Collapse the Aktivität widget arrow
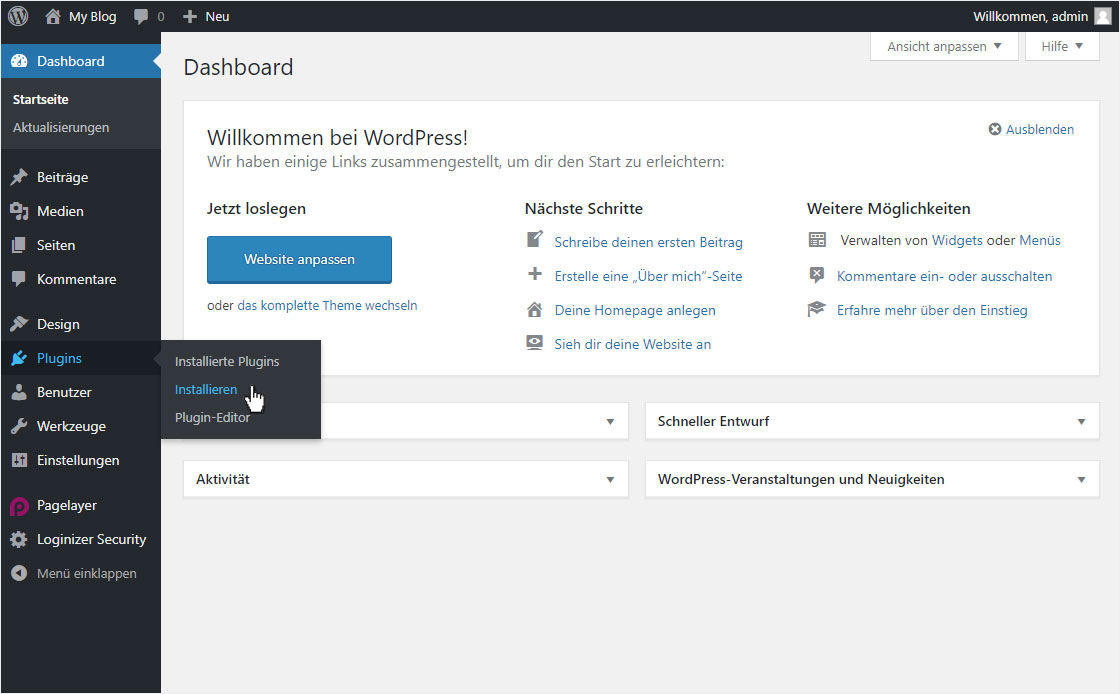 [x=610, y=479]
